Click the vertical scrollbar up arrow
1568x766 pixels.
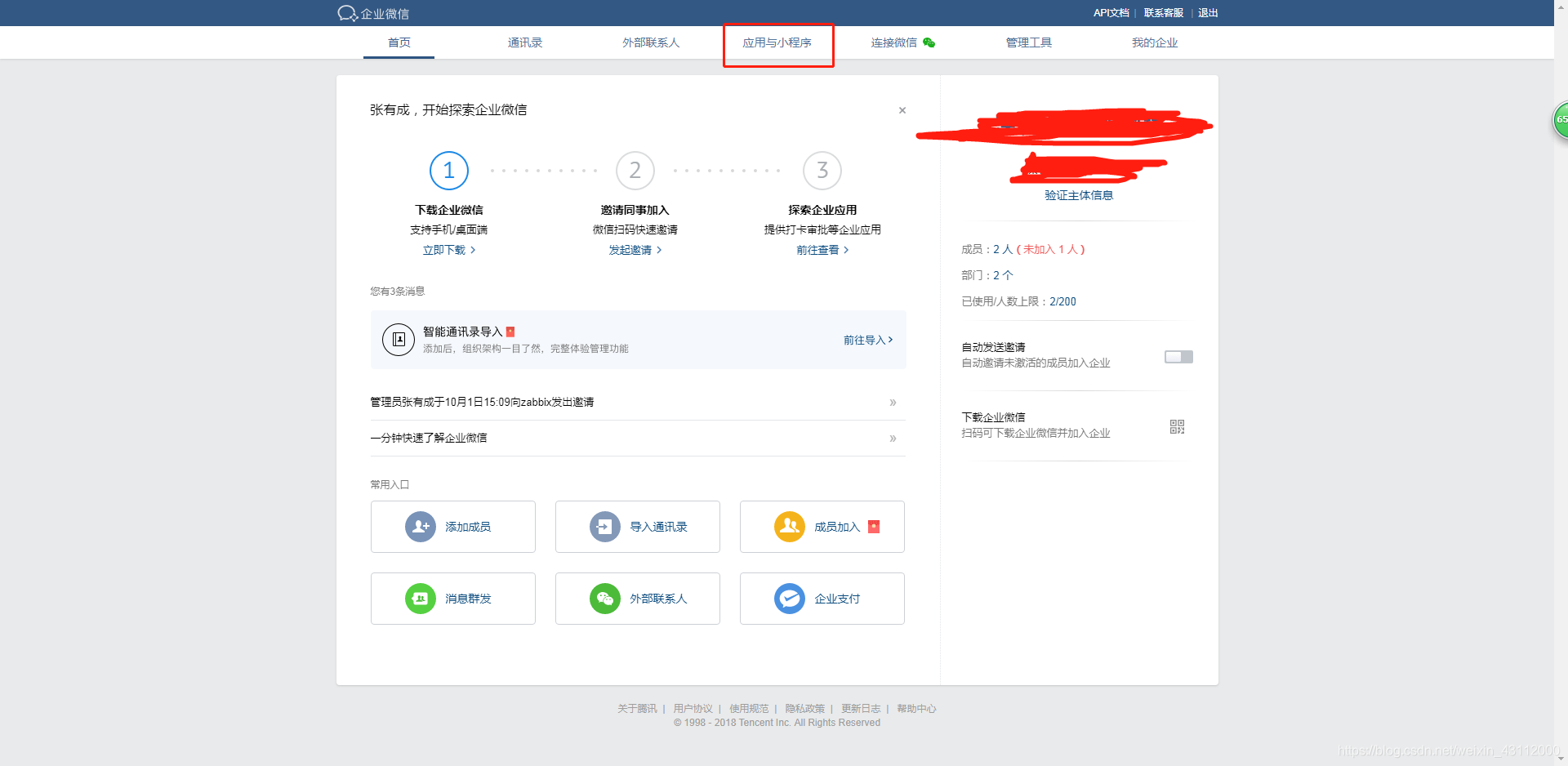pos(1561,7)
